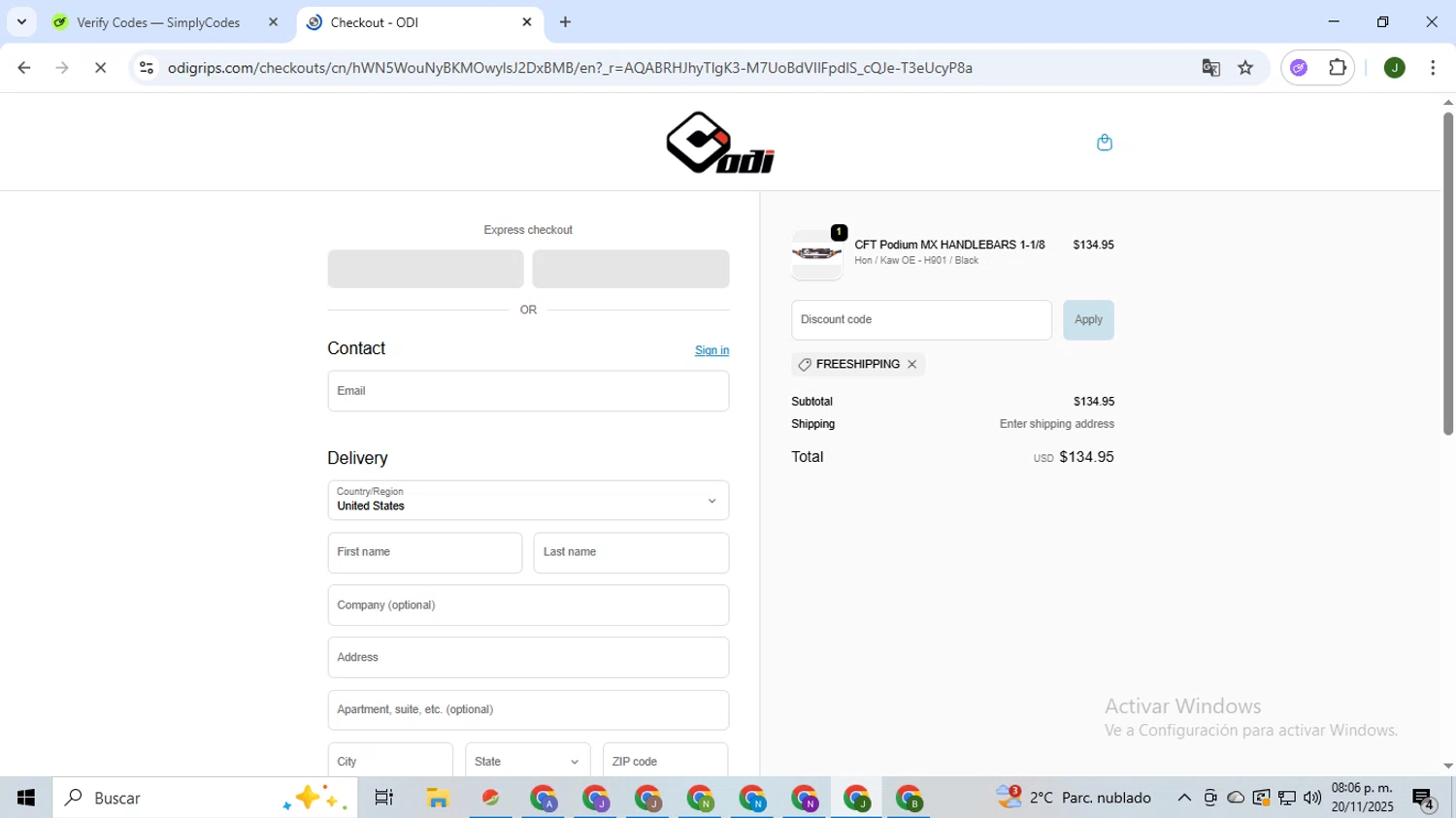Screen dimensions: 1456x818
Task: Click the ODI logo in header
Action: [x=720, y=143]
